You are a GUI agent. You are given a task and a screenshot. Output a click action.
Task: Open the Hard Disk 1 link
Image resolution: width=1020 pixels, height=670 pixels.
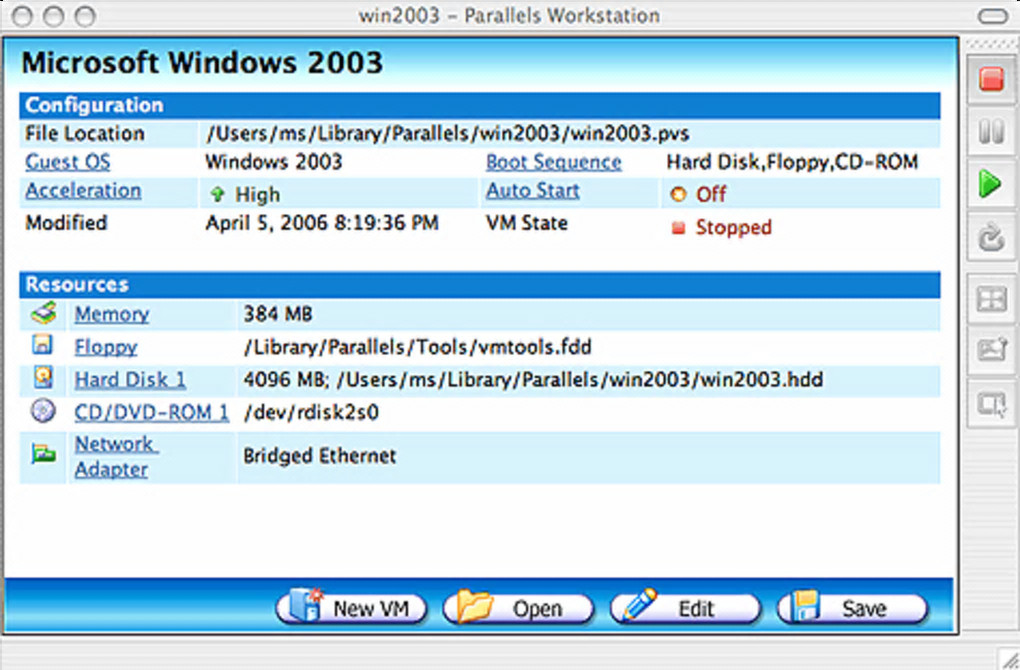pyautogui.click(x=130, y=379)
